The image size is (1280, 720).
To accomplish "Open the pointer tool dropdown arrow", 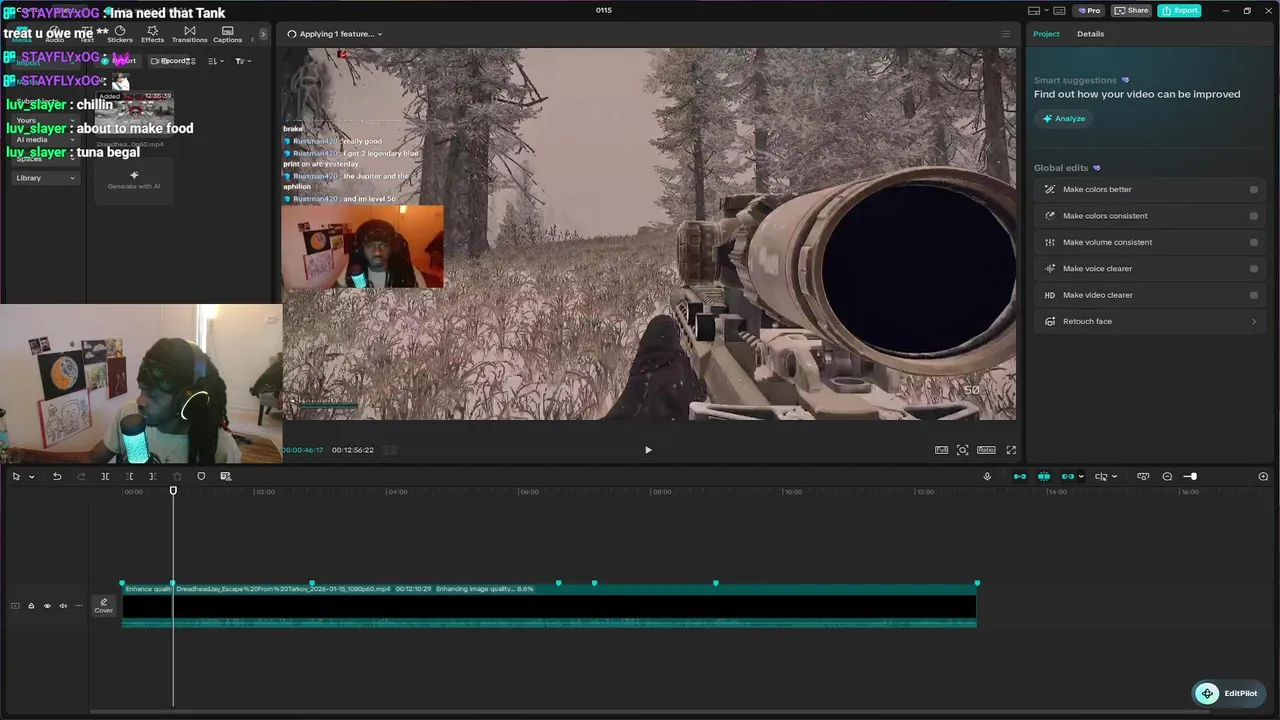I will (x=31, y=477).
